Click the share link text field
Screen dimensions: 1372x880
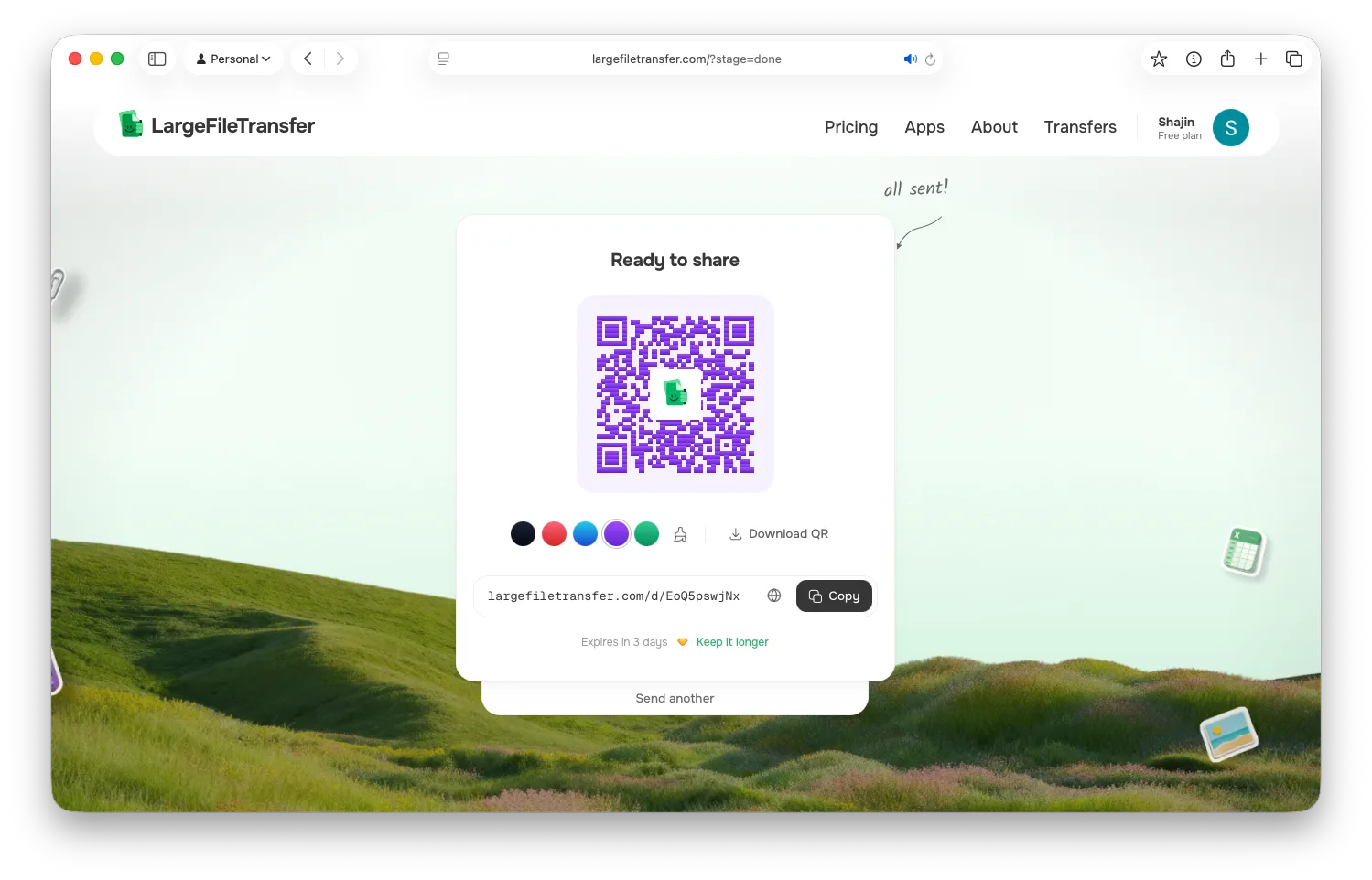pyautogui.click(x=613, y=596)
